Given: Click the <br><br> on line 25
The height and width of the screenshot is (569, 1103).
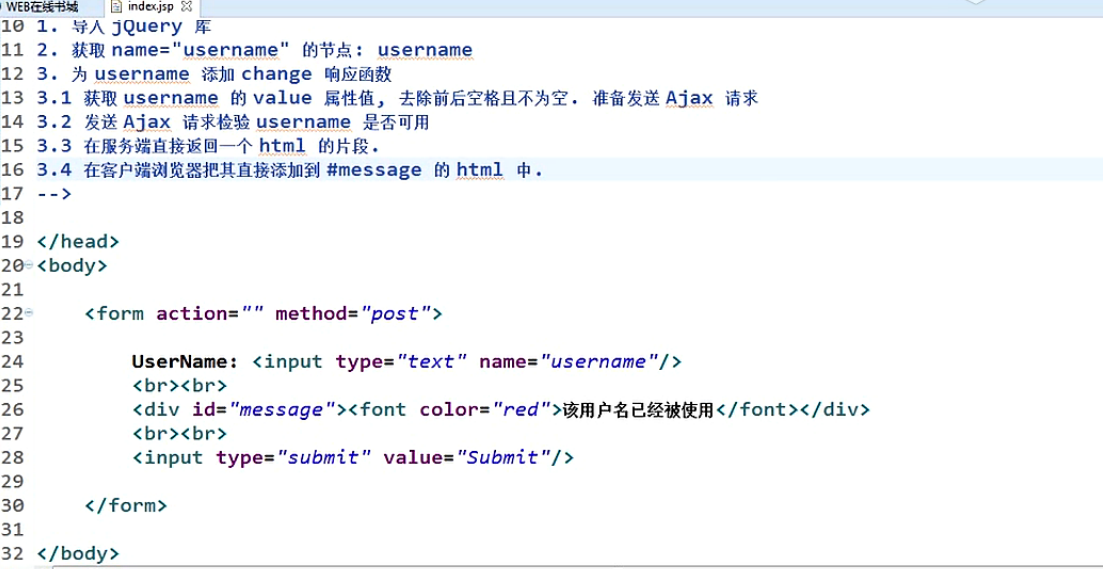Looking at the screenshot, I should (x=179, y=385).
